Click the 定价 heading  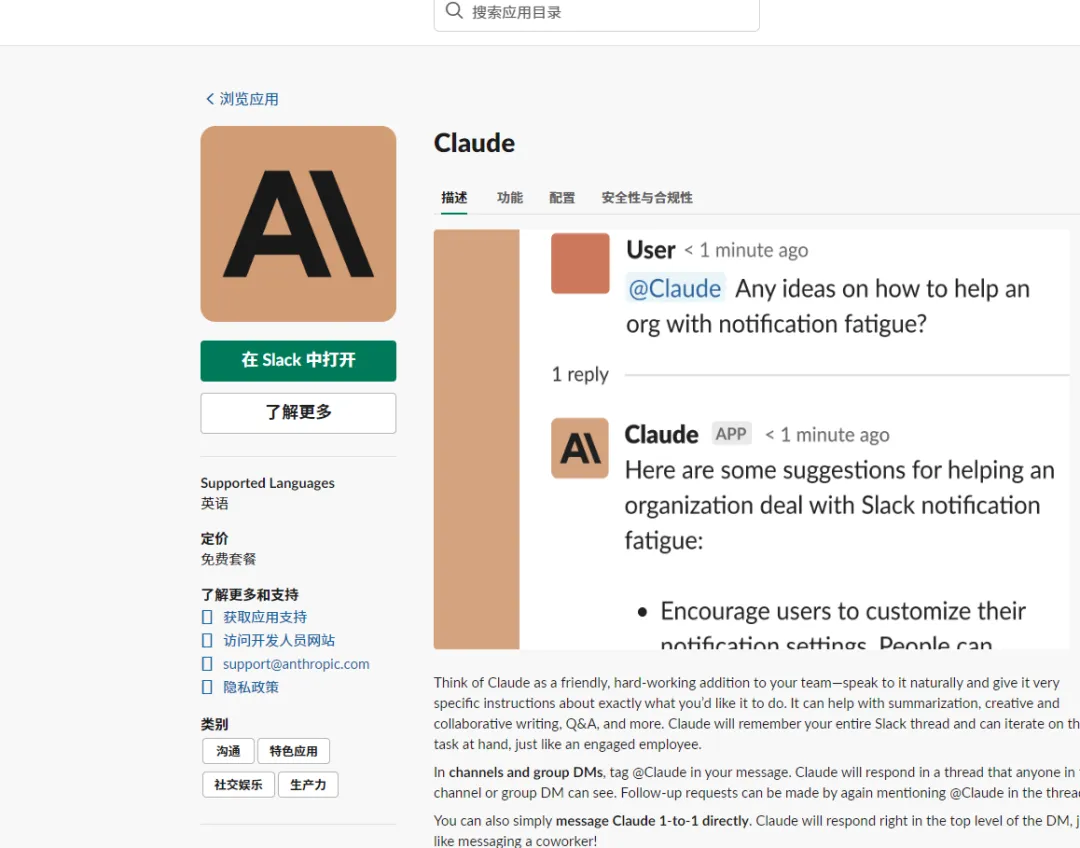tap(214, 539)
